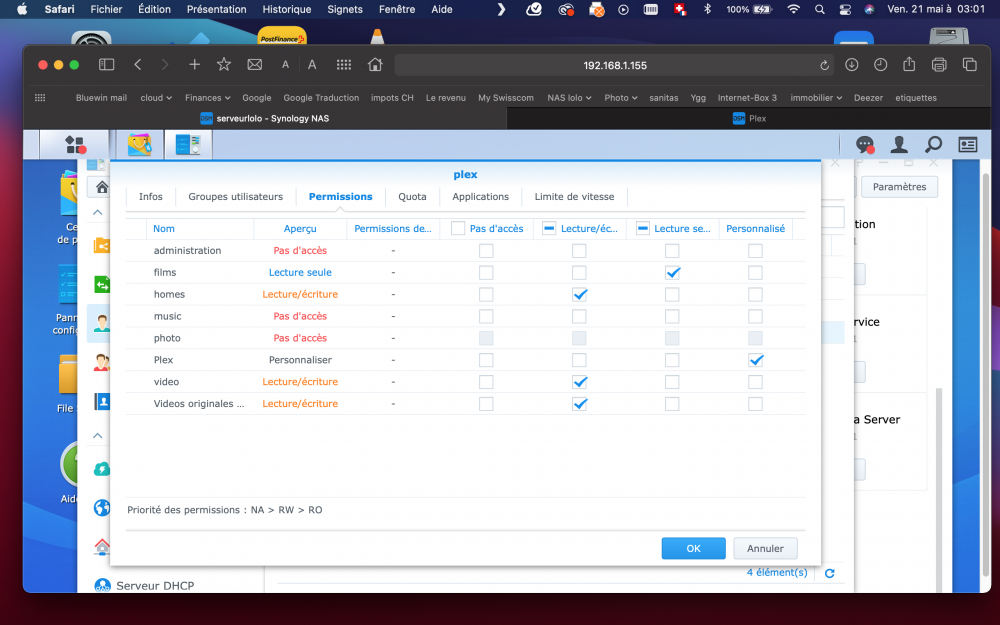
Task: Refresh the list with the reload icon
Action: pos(830,573)
